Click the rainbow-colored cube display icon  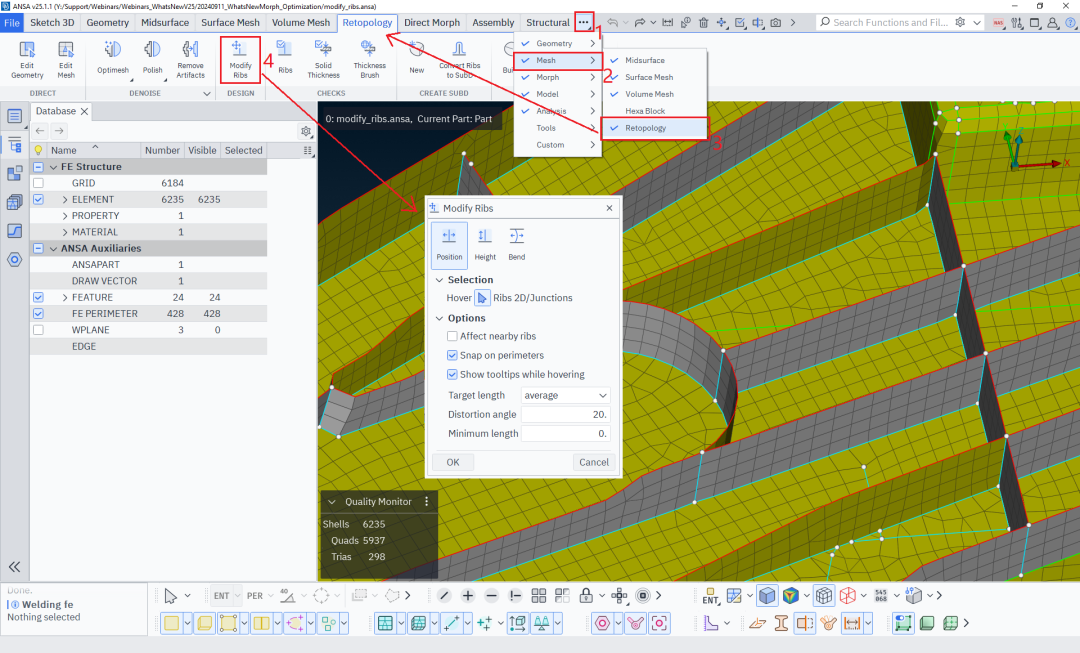click(x=790, y=595)
